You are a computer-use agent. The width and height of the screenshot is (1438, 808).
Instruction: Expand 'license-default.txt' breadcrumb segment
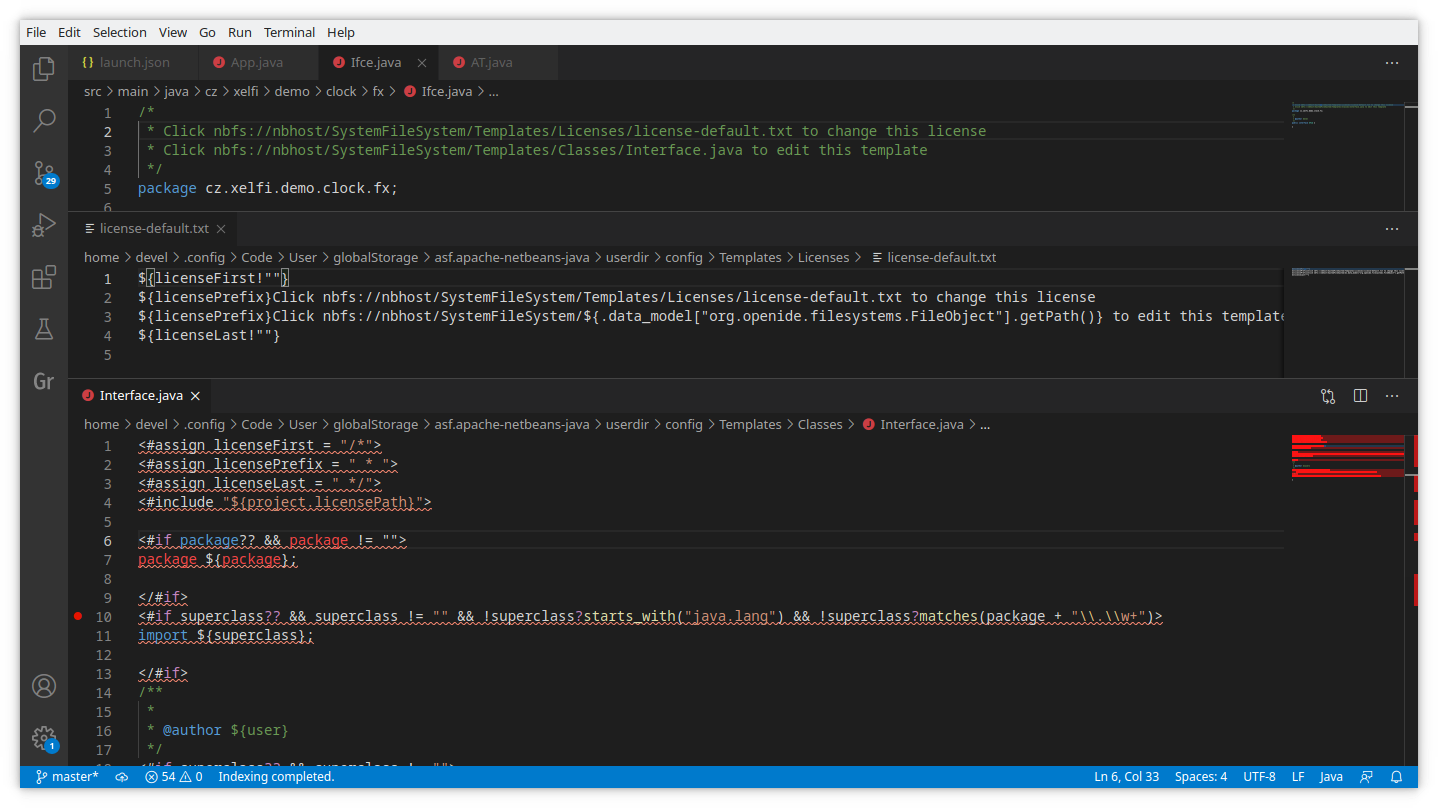[x=934, y=258]
